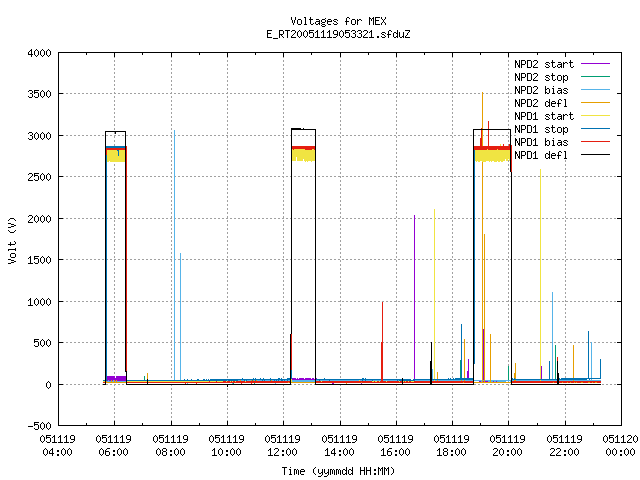The image size is (640, 480).
Task: Click the 18:00 x-axis time label
Action: click(x=451, y=452)
